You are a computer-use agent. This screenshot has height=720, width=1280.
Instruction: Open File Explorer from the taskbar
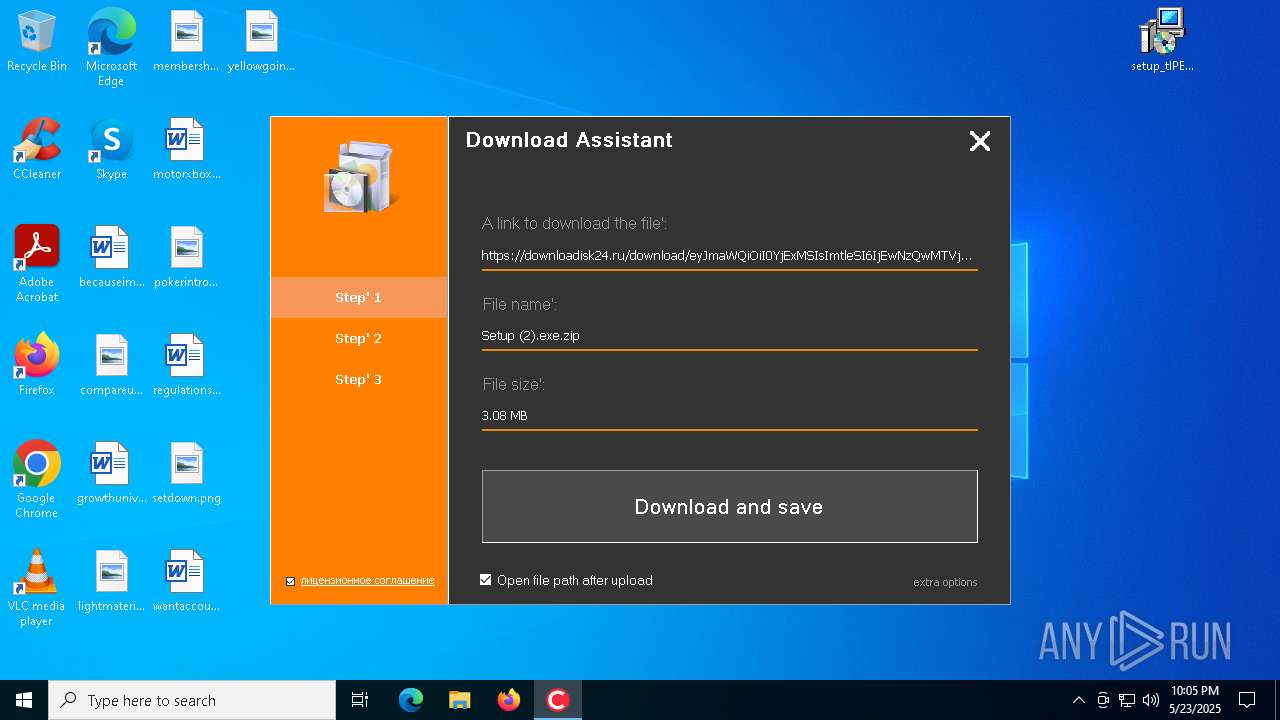point(459,700)
